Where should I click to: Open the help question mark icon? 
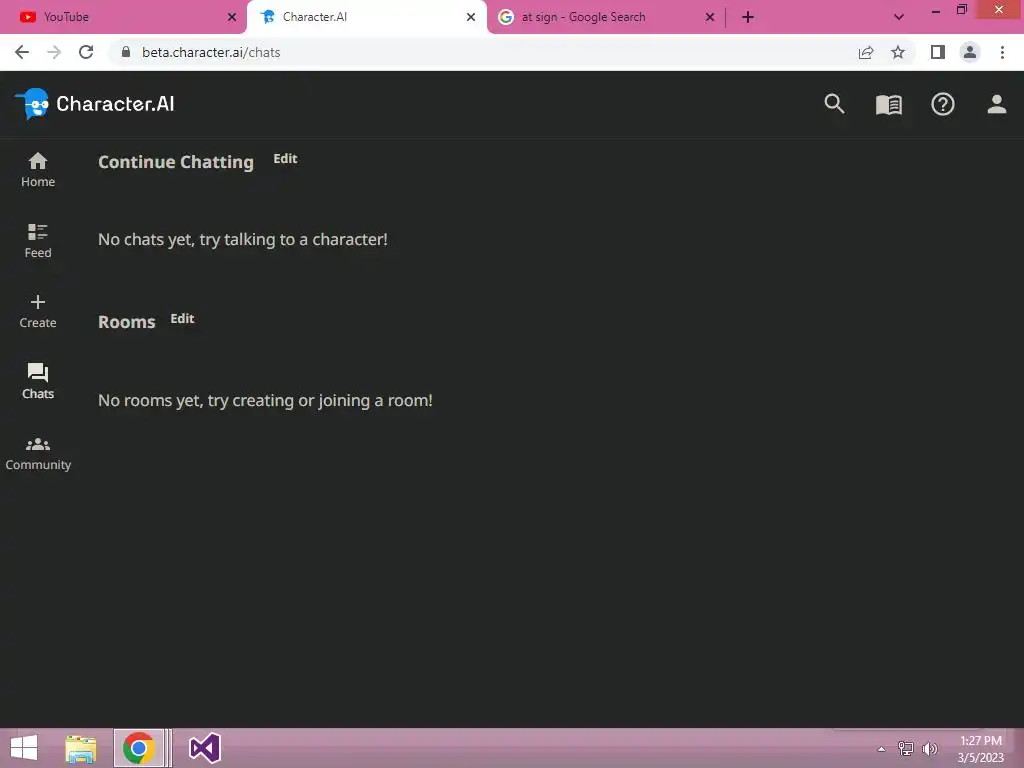click(942, 104)
